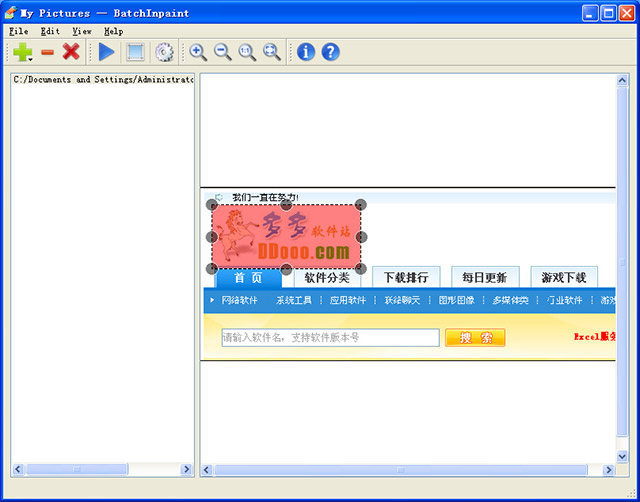Click the 1:1 actual size zoom icon

(x=247, y=52)
